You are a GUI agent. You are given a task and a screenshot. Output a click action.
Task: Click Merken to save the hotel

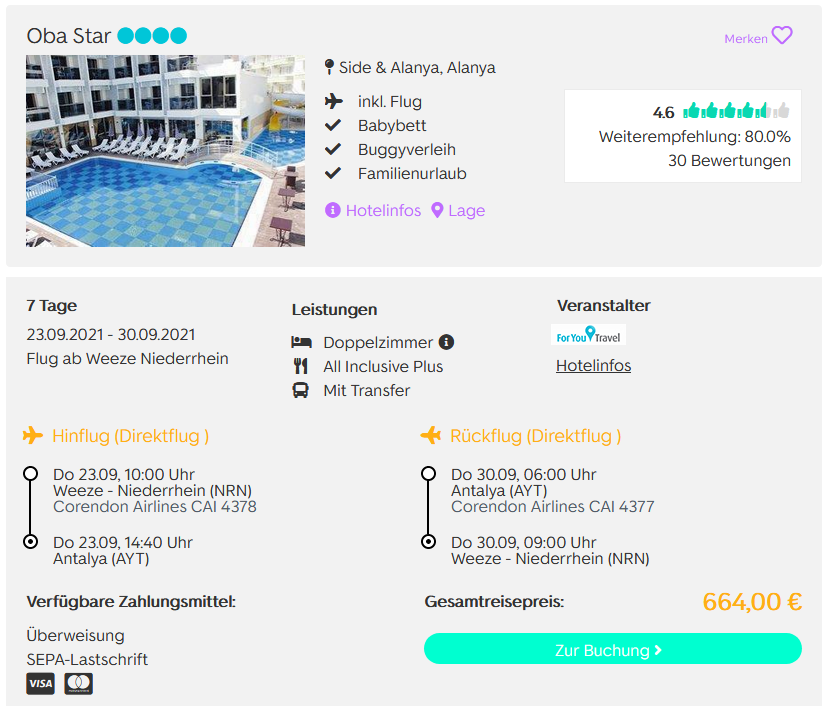(x=745, y=39)
